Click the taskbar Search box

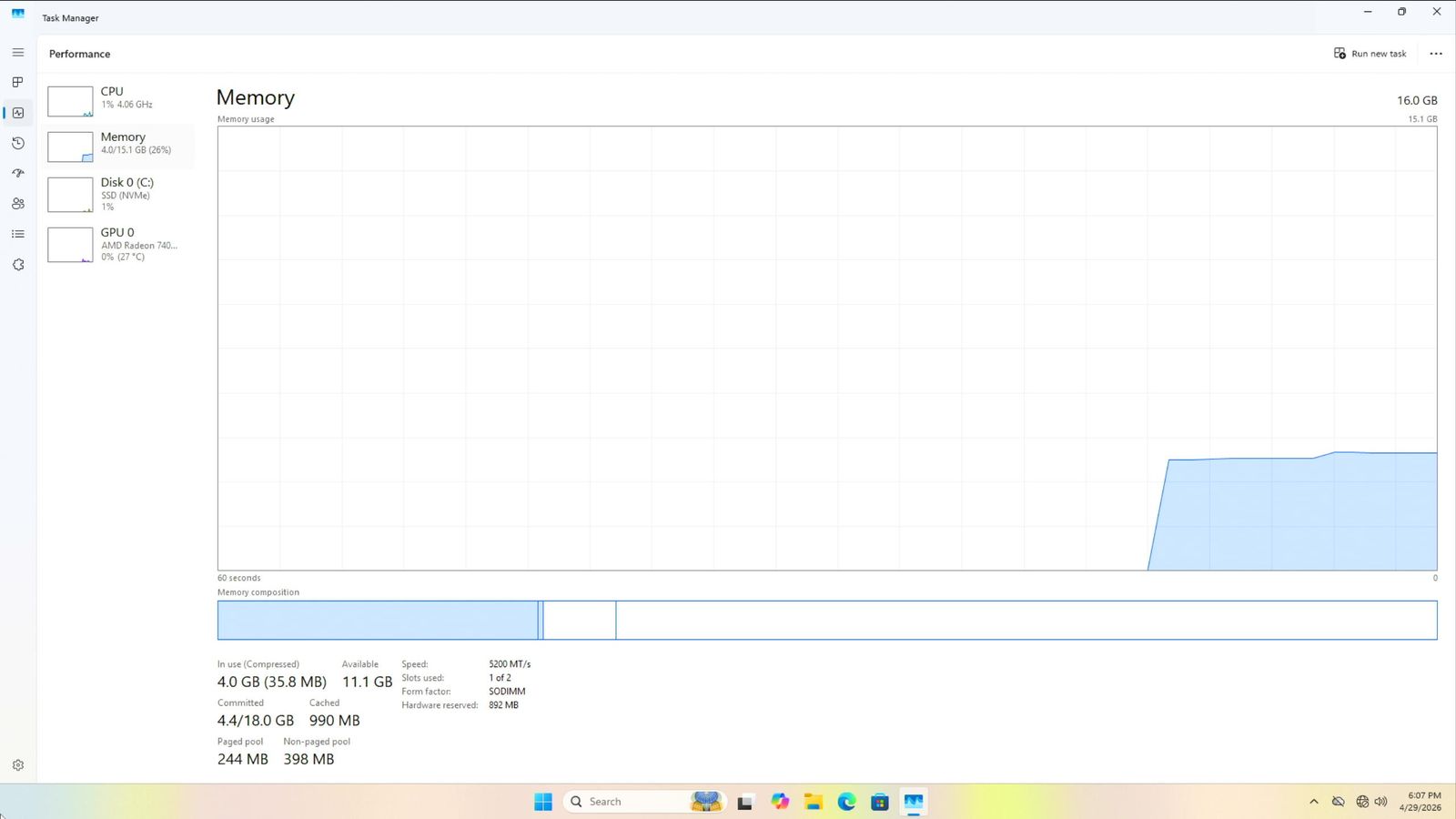tap(628, 802)
